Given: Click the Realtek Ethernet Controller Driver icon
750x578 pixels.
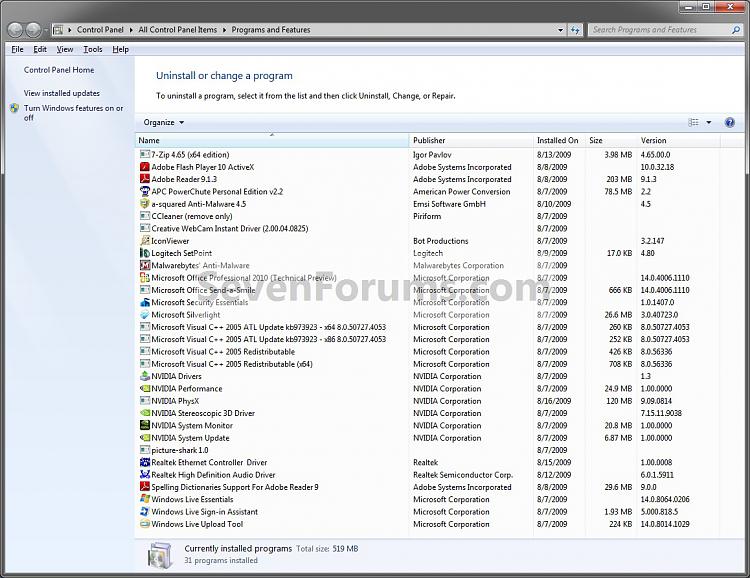Looking at the screenshot, I should click(144, 462).
